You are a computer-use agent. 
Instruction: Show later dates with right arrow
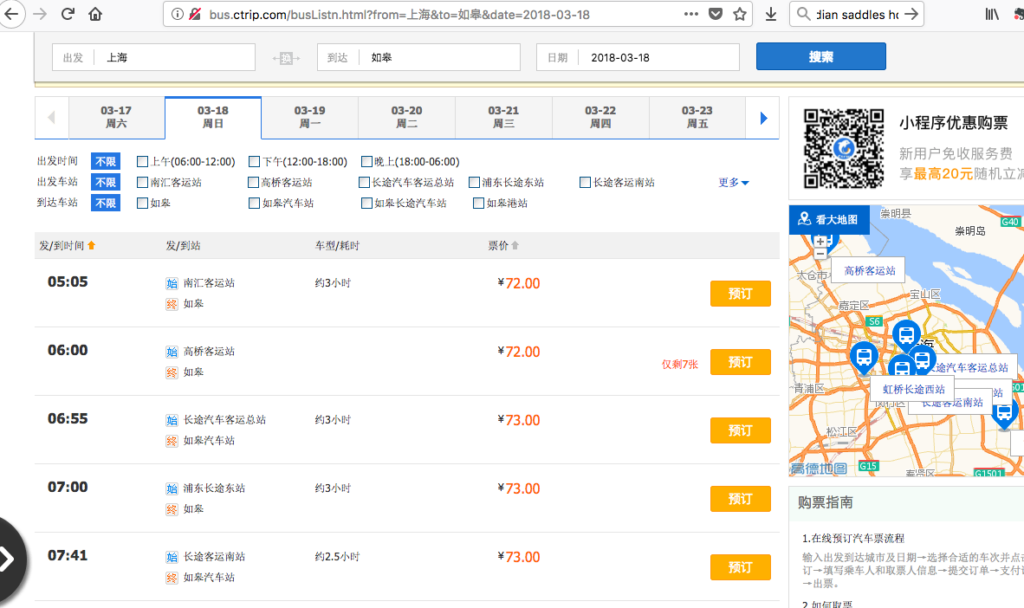click(x=763, y=118)
